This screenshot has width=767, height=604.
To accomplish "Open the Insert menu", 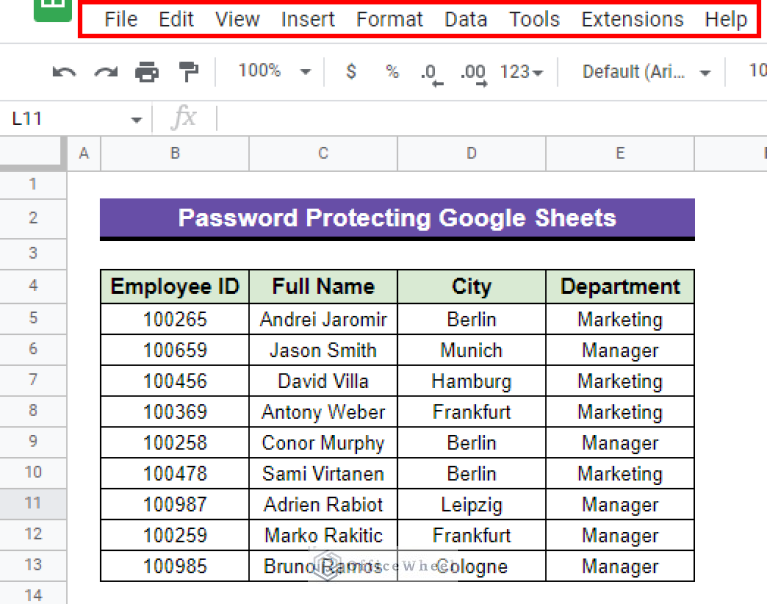I will point(308,20).
